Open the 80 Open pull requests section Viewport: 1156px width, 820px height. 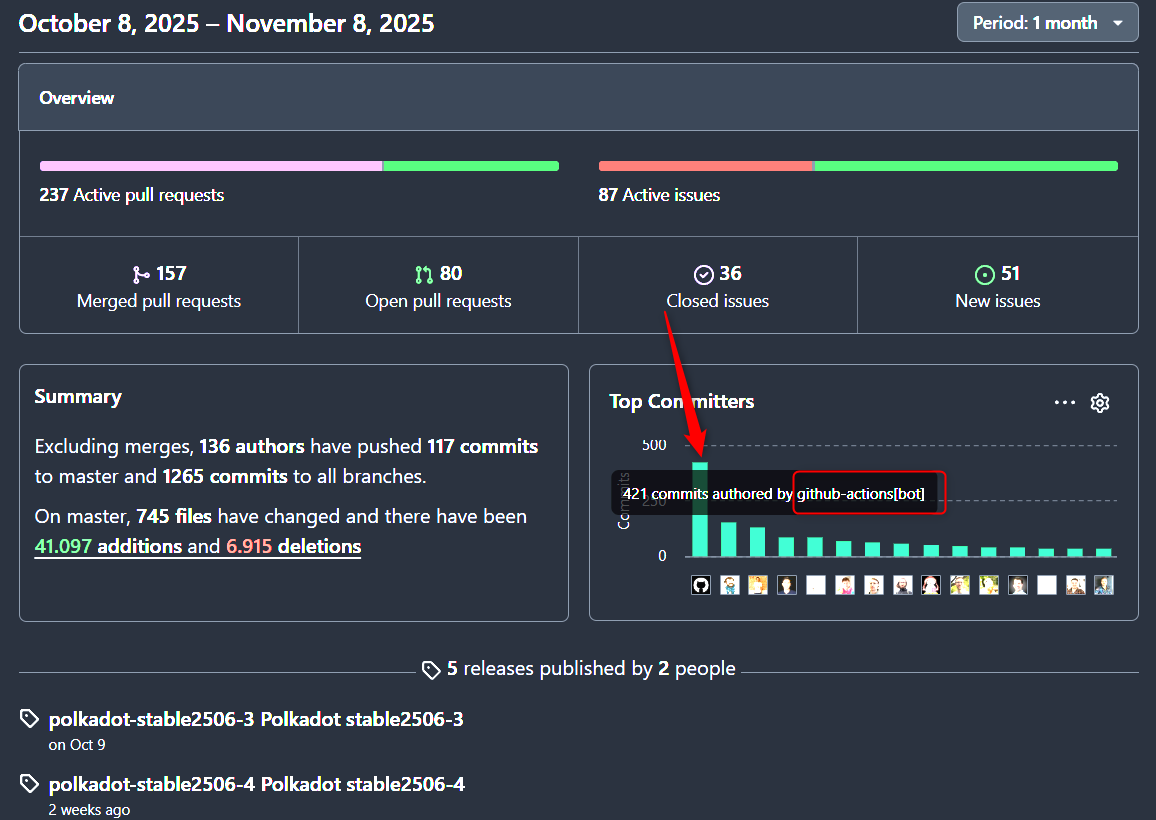pos(438,287)
